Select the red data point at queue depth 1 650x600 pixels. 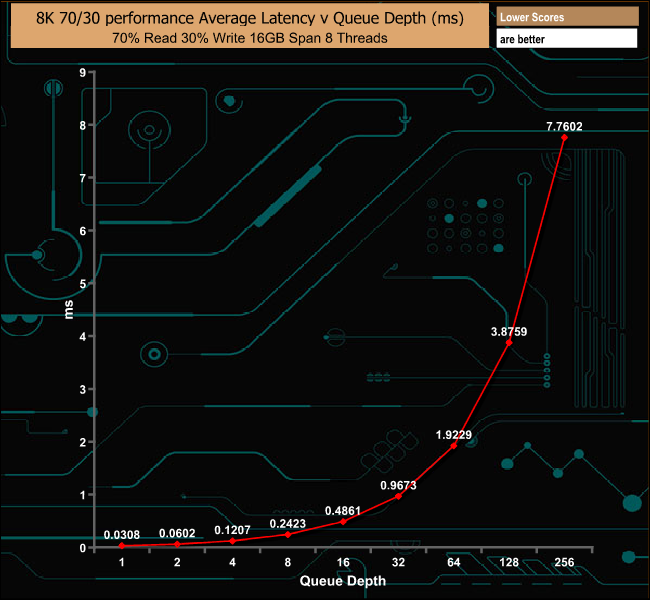122,546
